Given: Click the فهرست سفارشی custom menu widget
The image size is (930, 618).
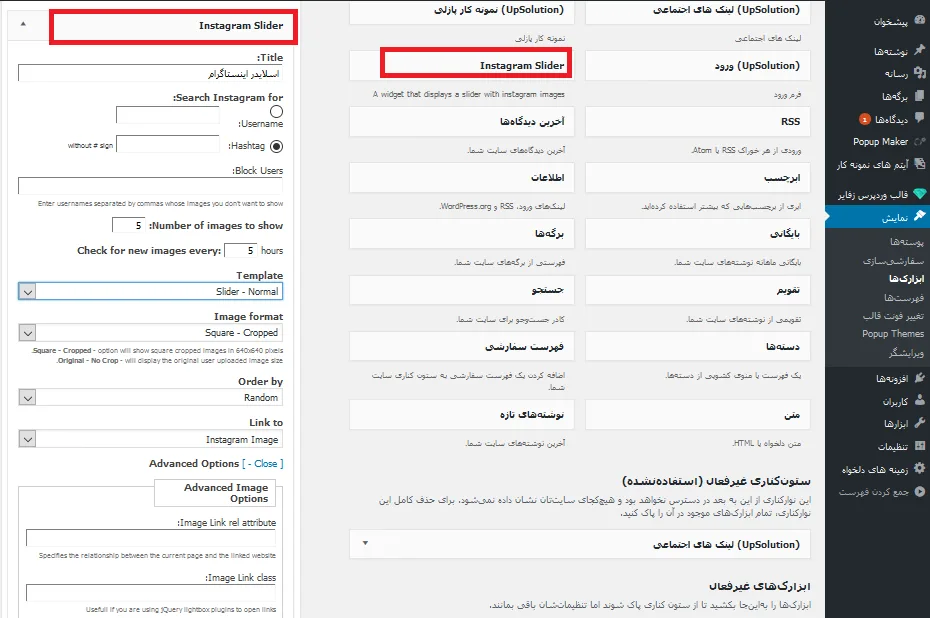Looking at the screenshot, I should pyautogui.click(x=462, y=346).
